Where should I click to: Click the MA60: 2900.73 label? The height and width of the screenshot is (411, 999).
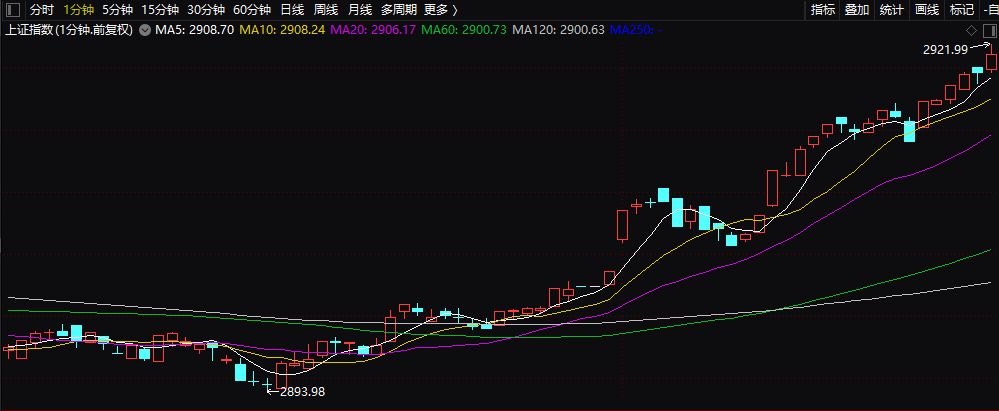(464, 29)
